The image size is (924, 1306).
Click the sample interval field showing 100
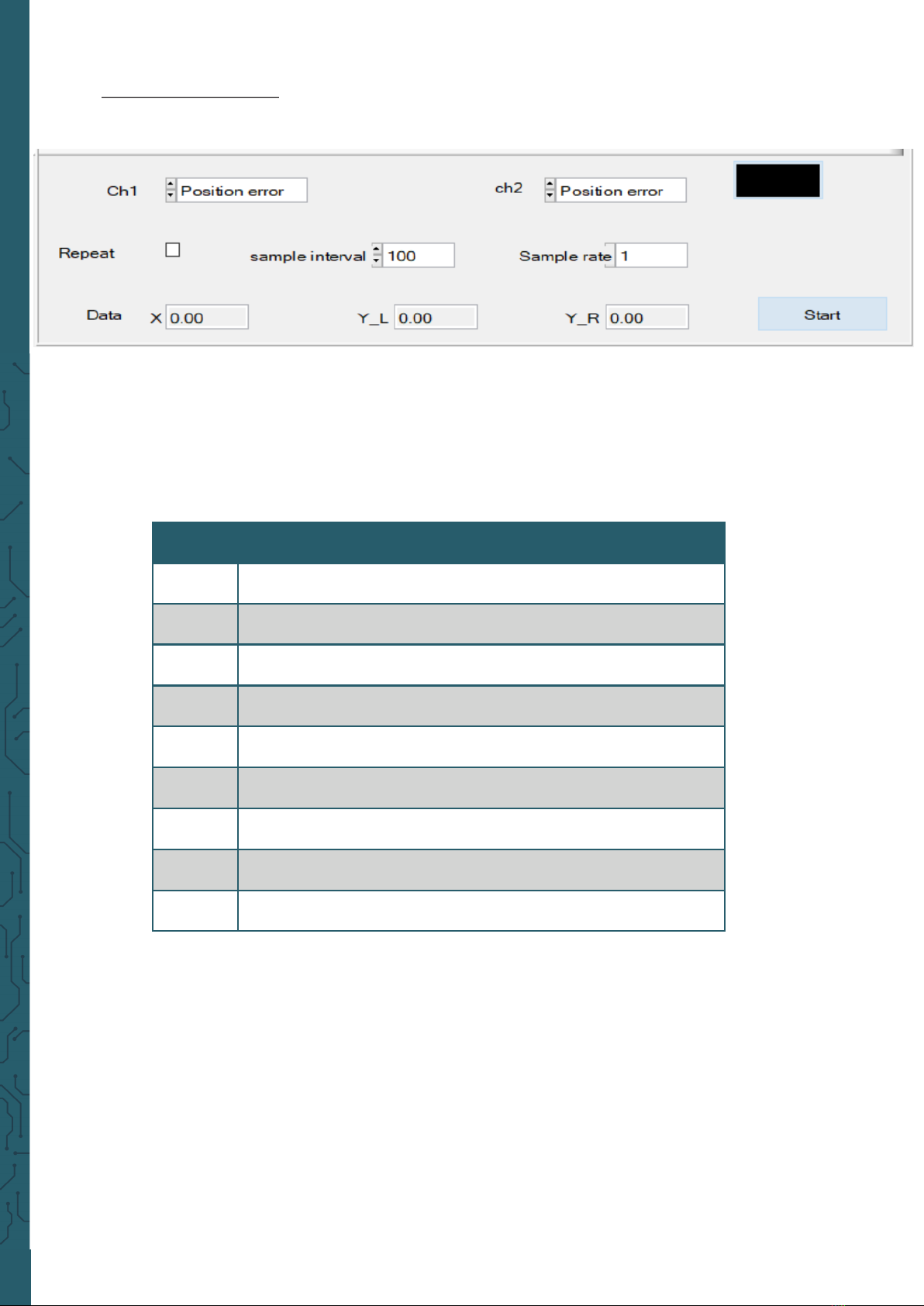coord(419,256)
